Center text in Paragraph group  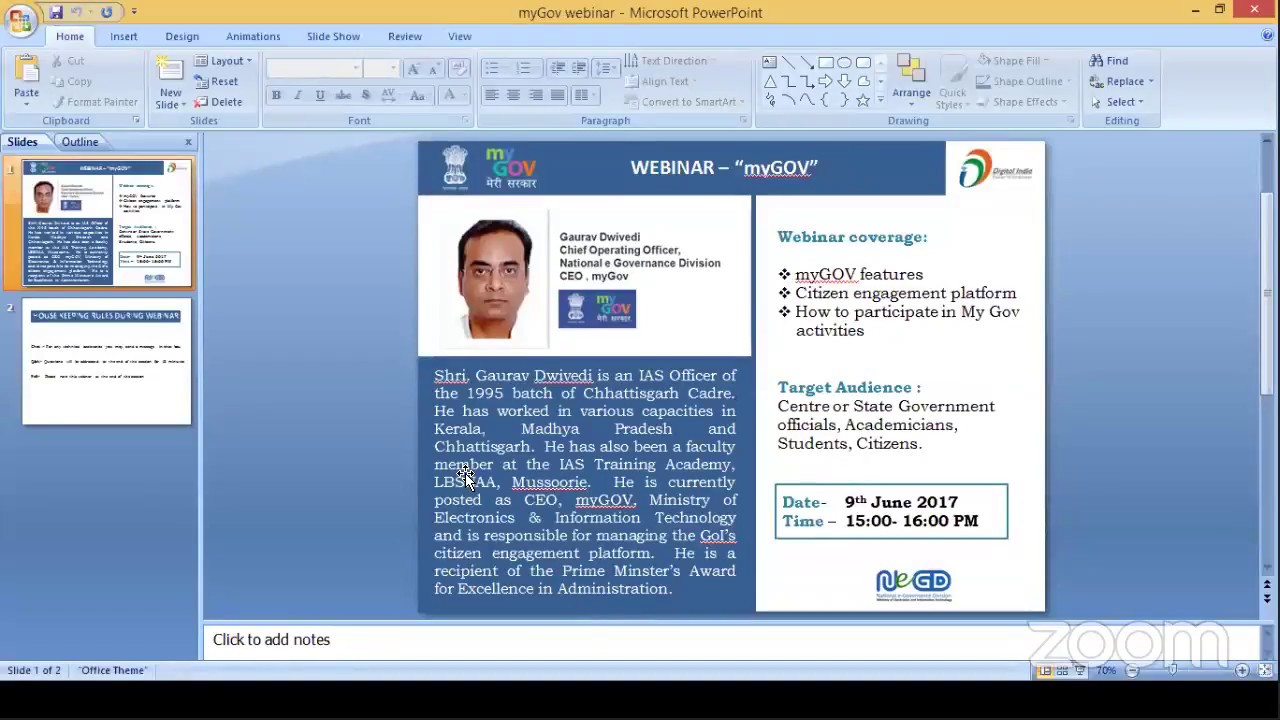point(513,95)
